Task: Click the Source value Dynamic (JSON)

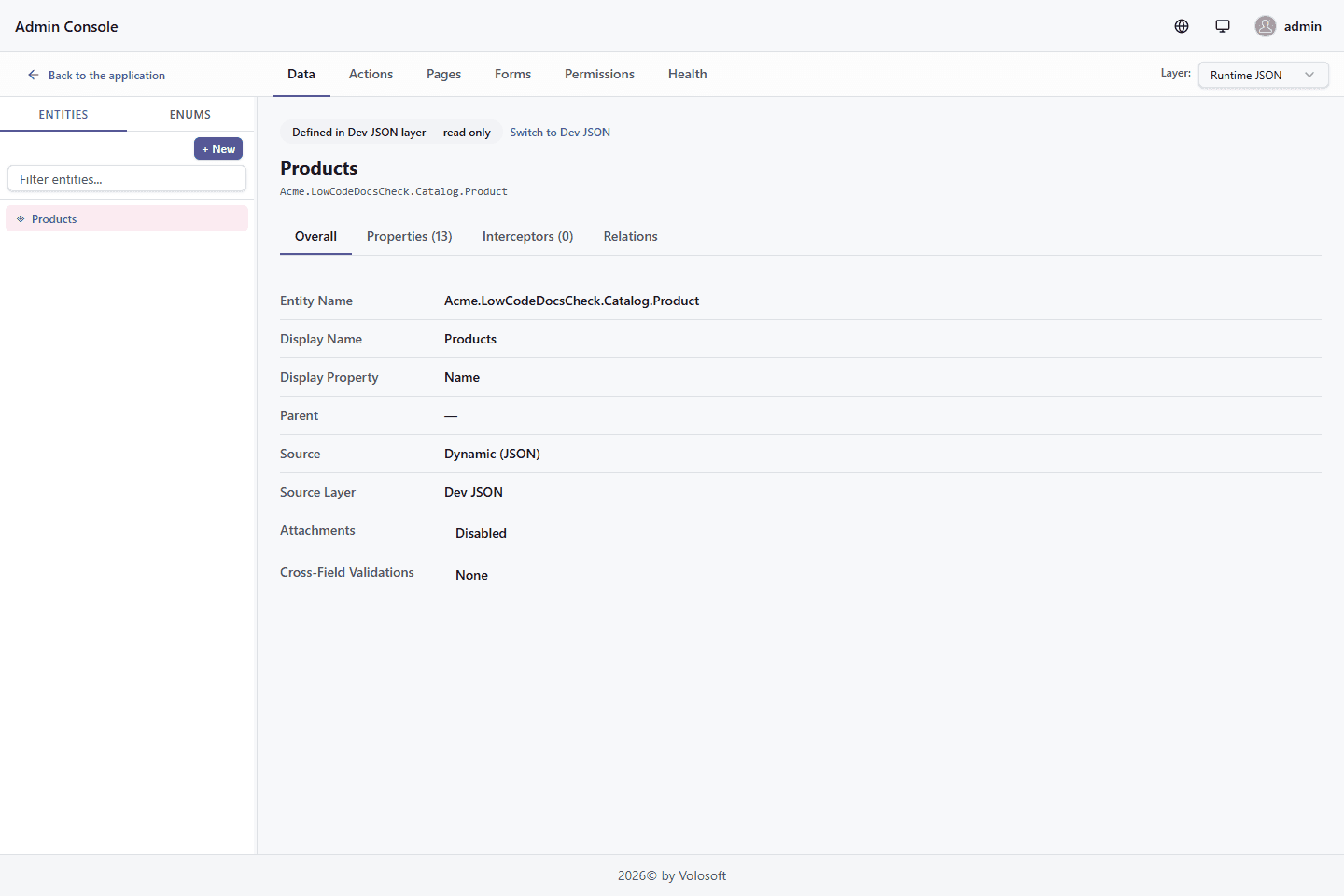Action: point(492,454)
